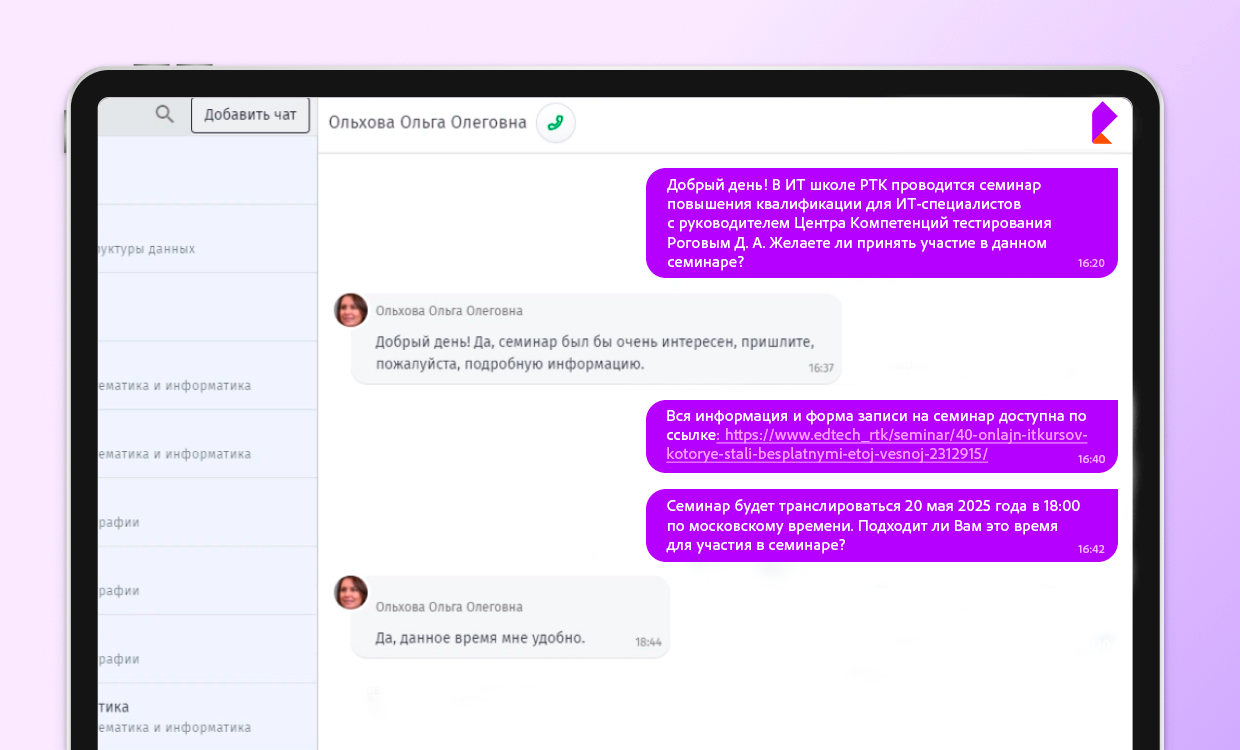Click the header contact name Ольхова Ольга Олеговна

click(427, 123)
